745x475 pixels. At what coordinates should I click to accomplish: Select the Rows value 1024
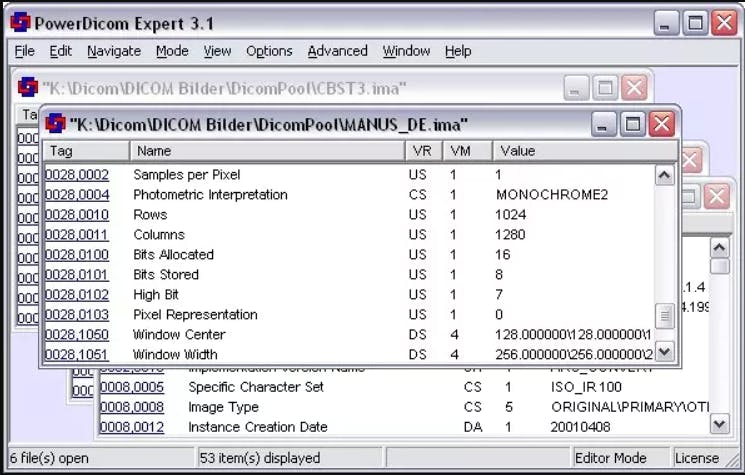click(x=510, y=215)
